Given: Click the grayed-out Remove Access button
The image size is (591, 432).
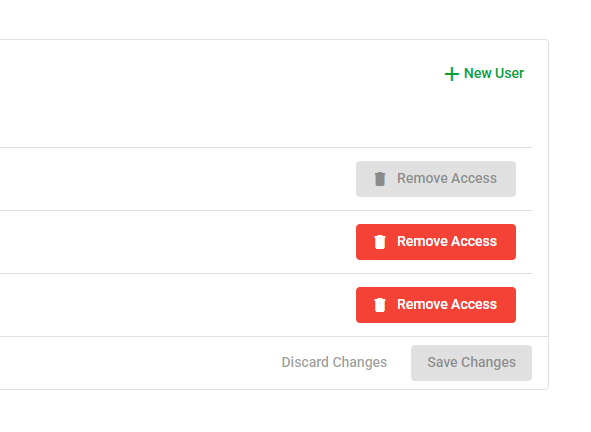Looking at the screenshot, I should [436, 179].
